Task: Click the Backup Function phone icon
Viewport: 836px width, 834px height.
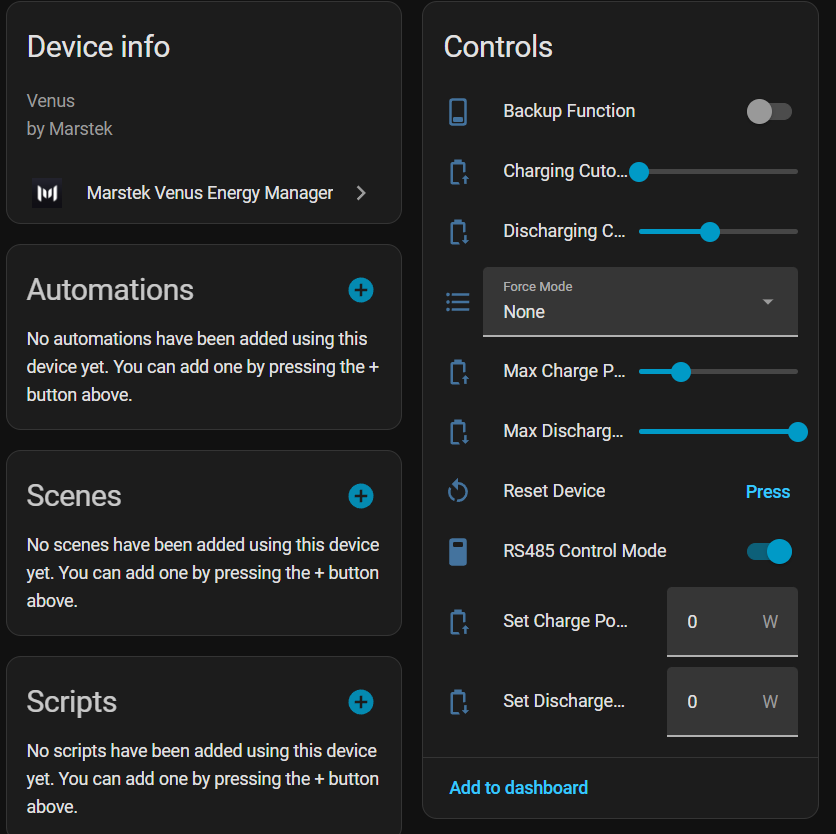Action: click(458, 111)
